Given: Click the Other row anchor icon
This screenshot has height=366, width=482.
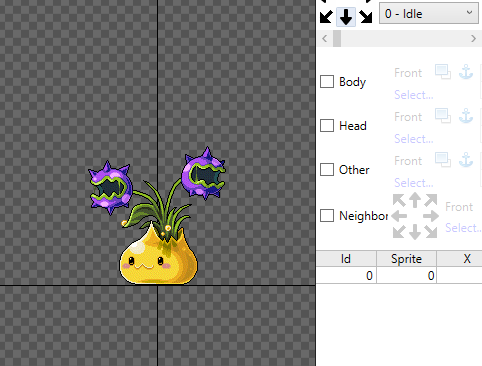Looking at the screenshot, I should tap(466, 160).
